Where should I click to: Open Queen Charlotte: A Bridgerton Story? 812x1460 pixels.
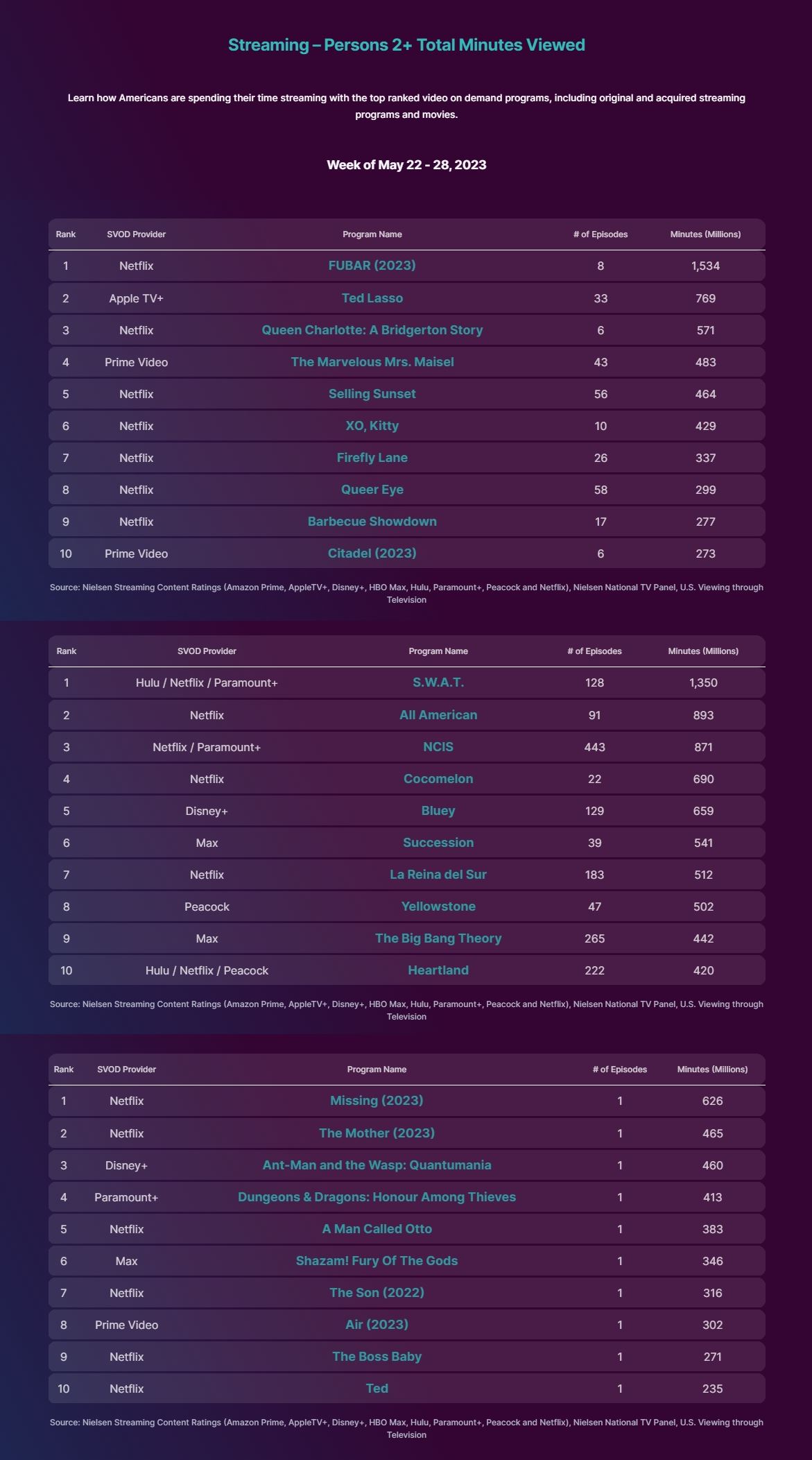(x=372, y=330)
